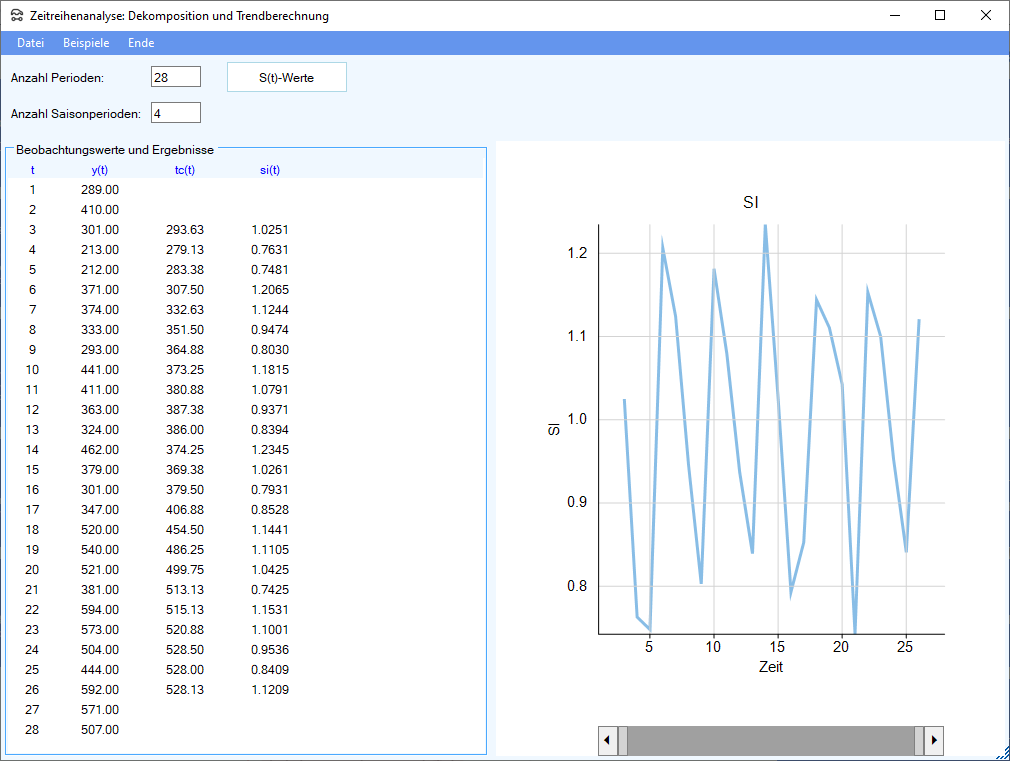The image size is (1010, 761).
Task: Click the app icon in title bar
Action: [17, 16]
